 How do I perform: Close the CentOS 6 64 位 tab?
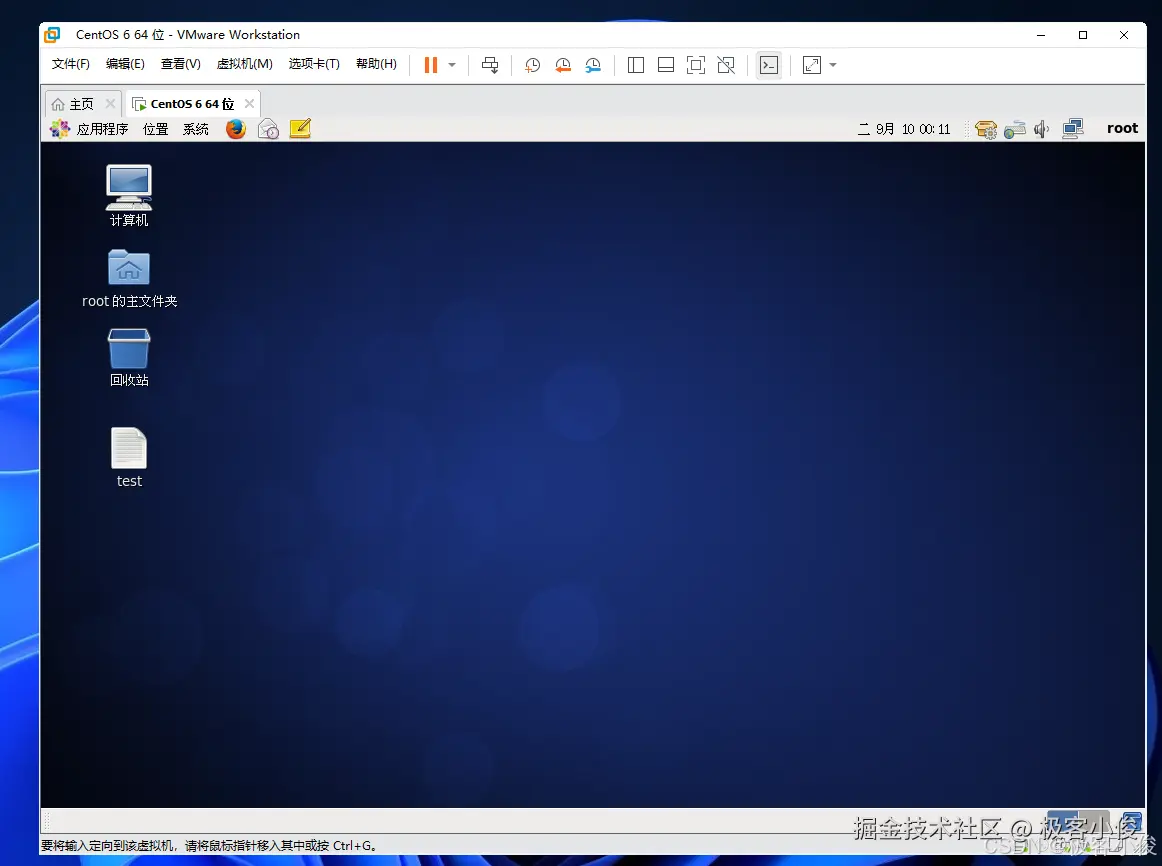click(x=250, y=104)
